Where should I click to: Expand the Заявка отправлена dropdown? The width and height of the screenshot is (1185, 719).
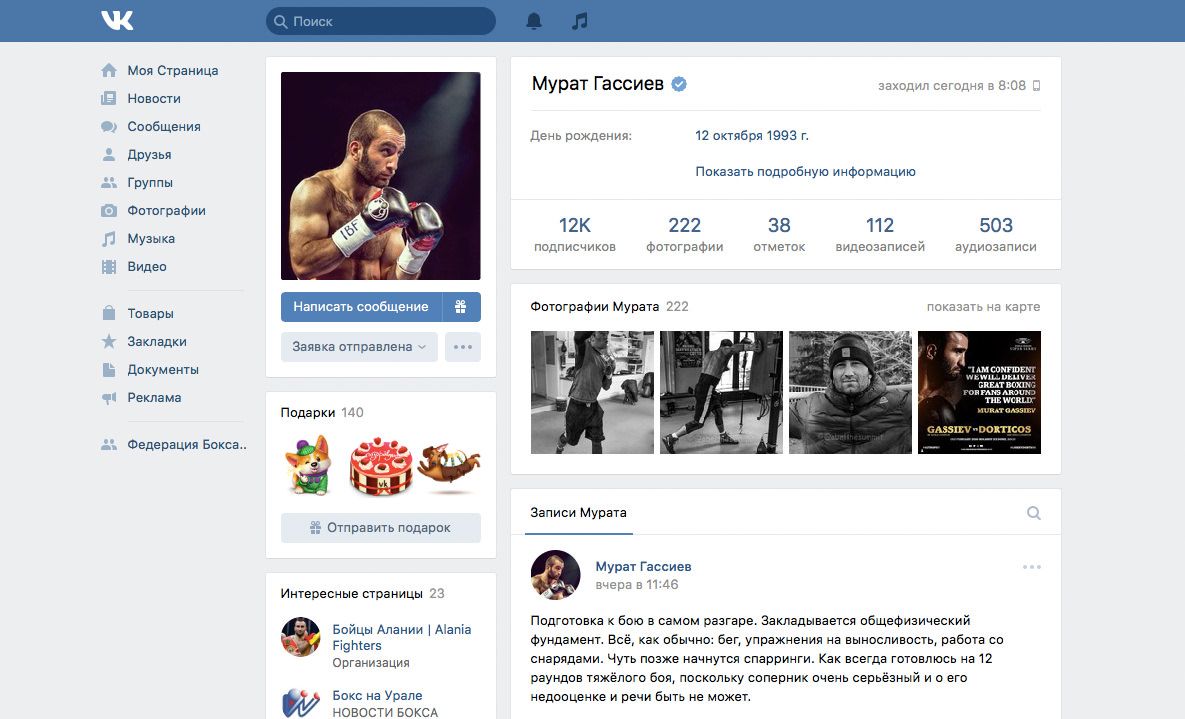pos(359,347)
